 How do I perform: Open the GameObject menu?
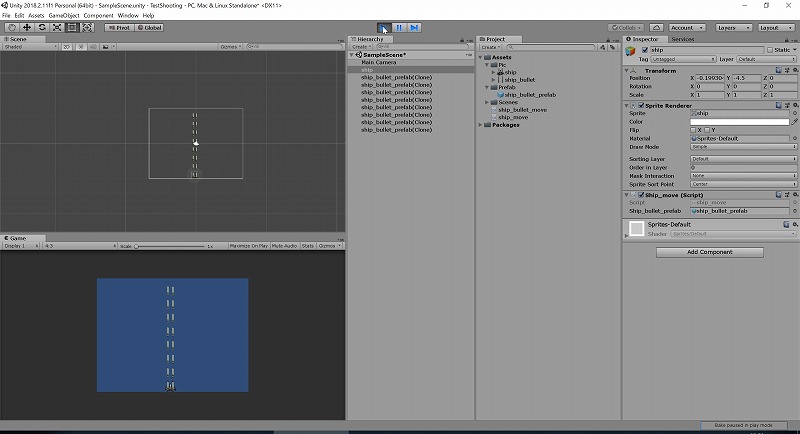[64, 16]
